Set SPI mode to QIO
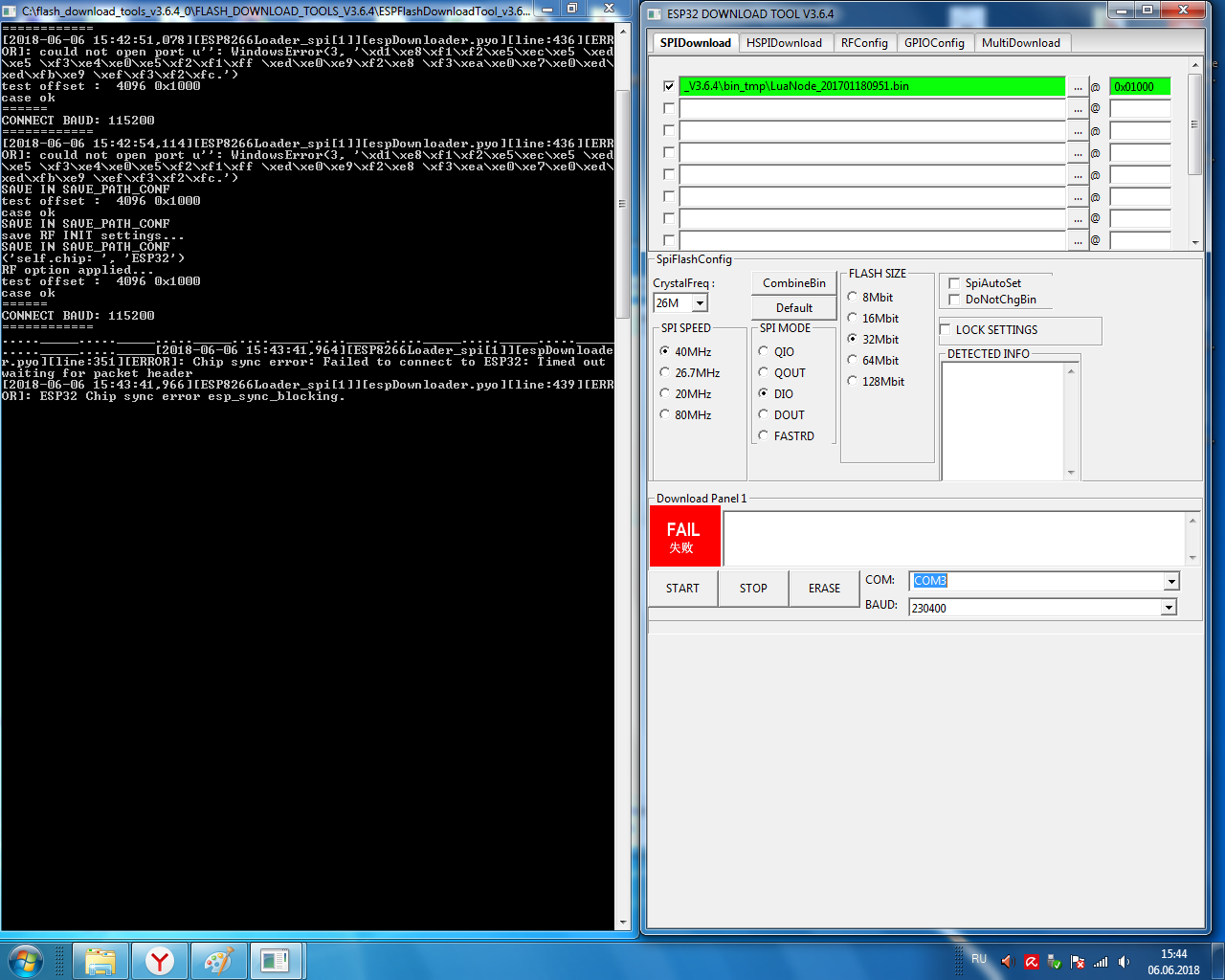This screenshot has width=1225, height=980. click(764, 351)
